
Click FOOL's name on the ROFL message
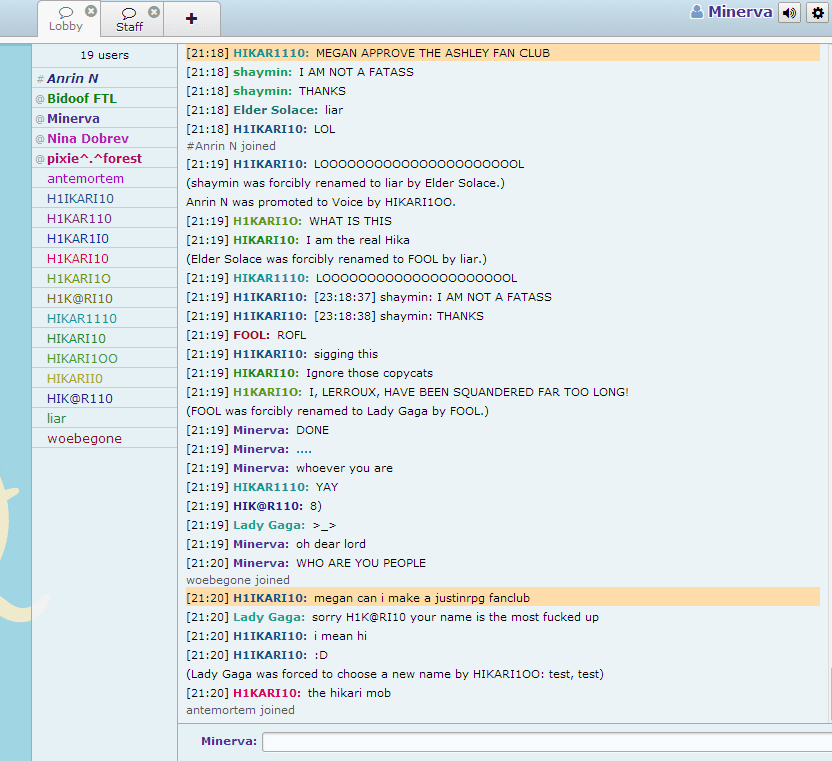[252, 335]
